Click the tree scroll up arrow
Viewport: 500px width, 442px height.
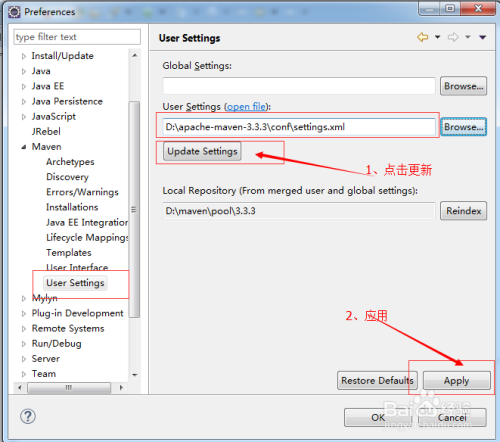pos(135,55)
